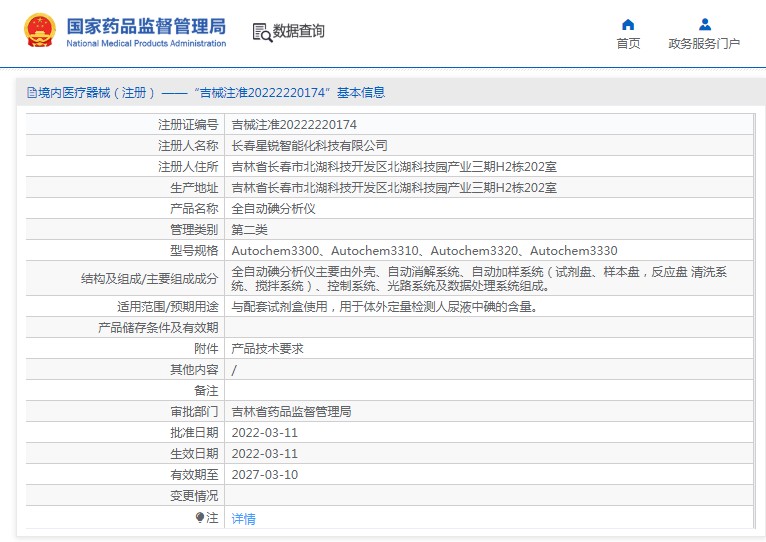Click 生效日期 value 2022-03-11

click(264, 454)
